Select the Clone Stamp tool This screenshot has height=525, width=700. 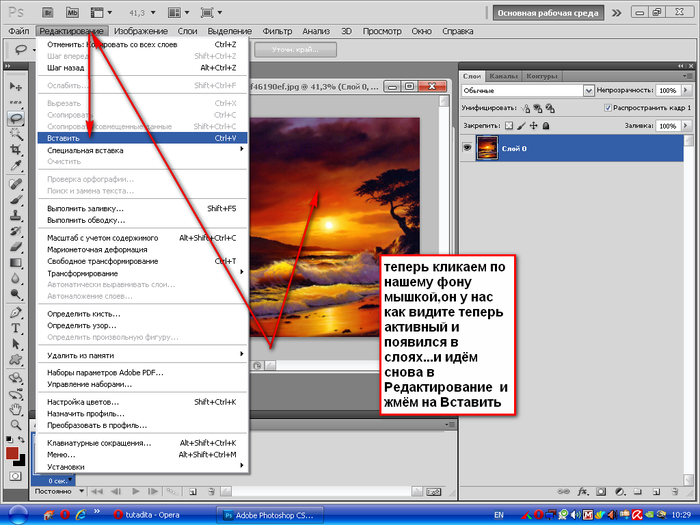click(x=16, y=215)
